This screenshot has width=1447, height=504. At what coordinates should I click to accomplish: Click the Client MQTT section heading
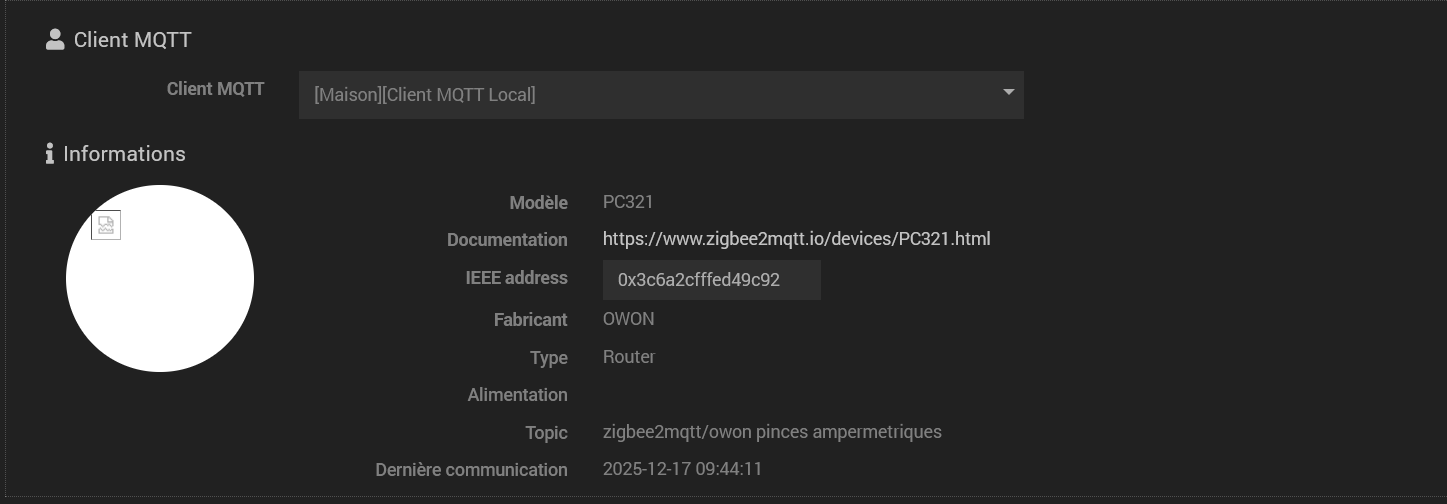point(132,40)
